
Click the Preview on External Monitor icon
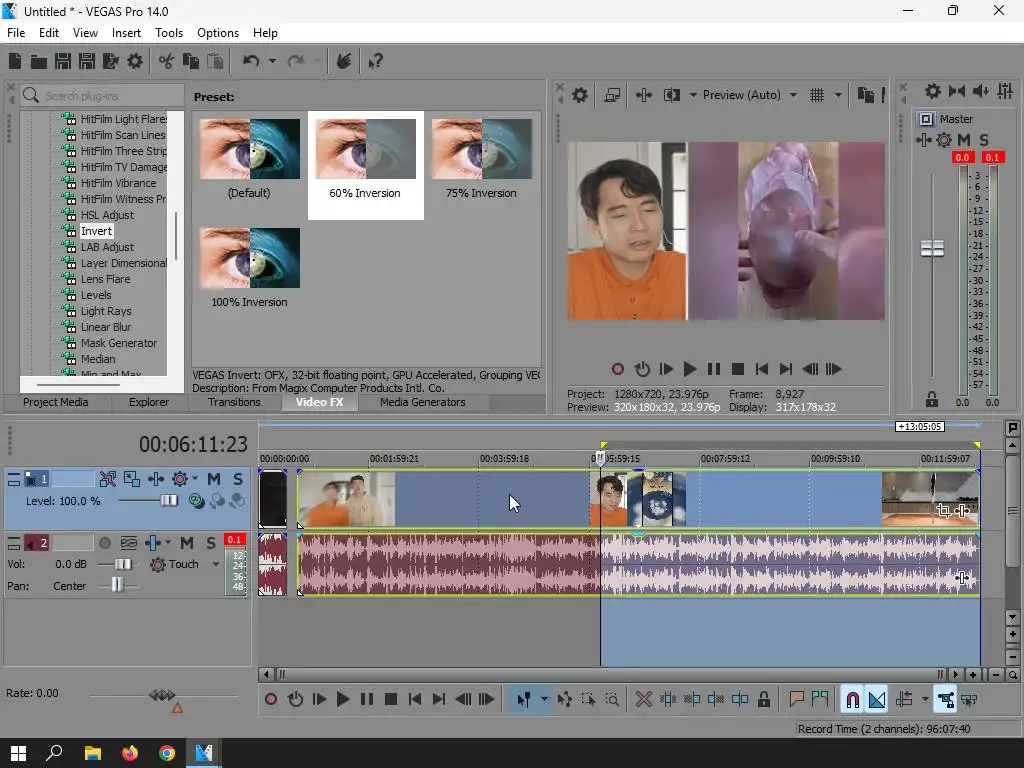coord(612,95)
